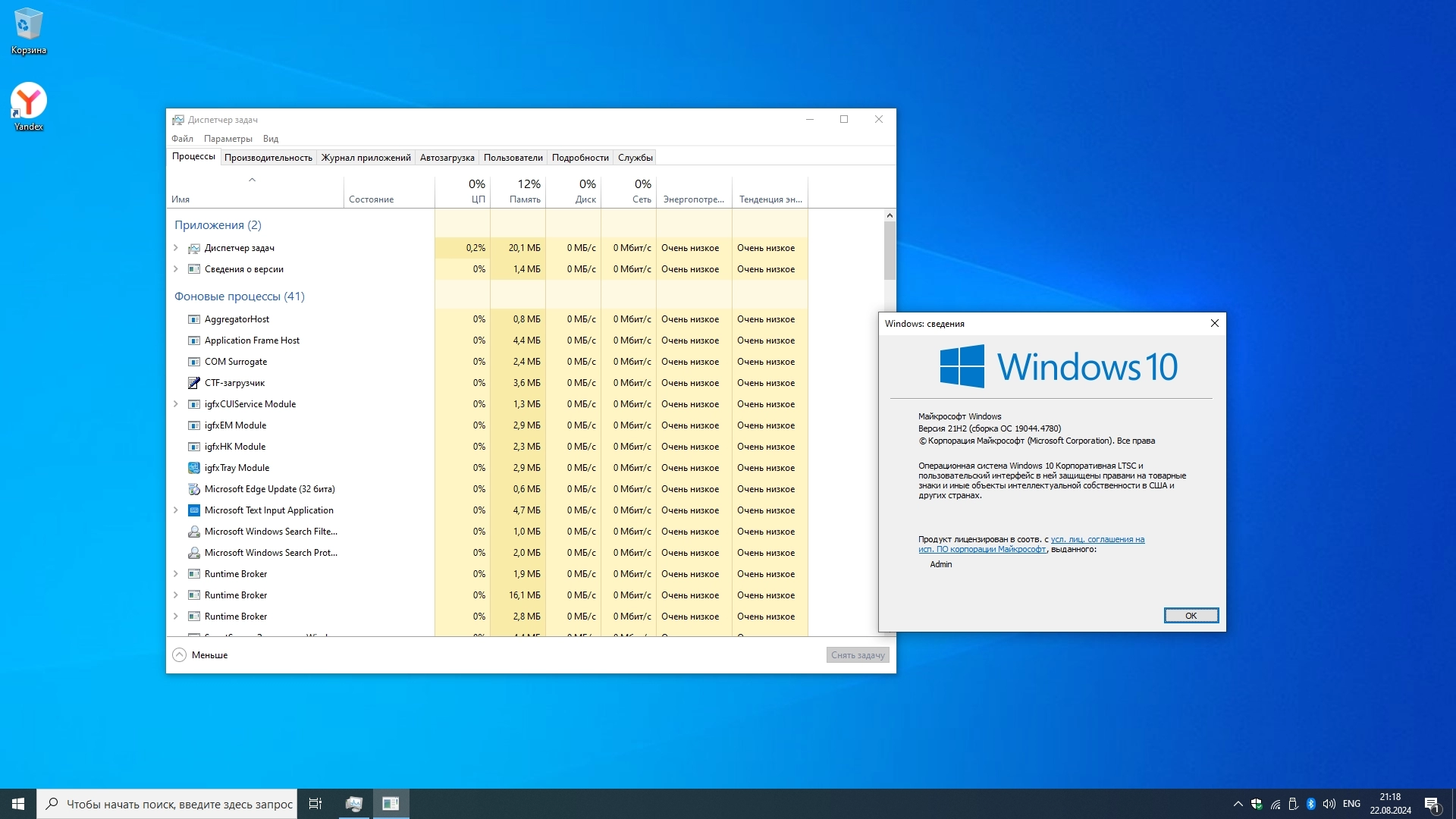Click the Microsoft Edge Update process icon
Viewport: 1456px width, 819px height.
(x=194, y=489)
